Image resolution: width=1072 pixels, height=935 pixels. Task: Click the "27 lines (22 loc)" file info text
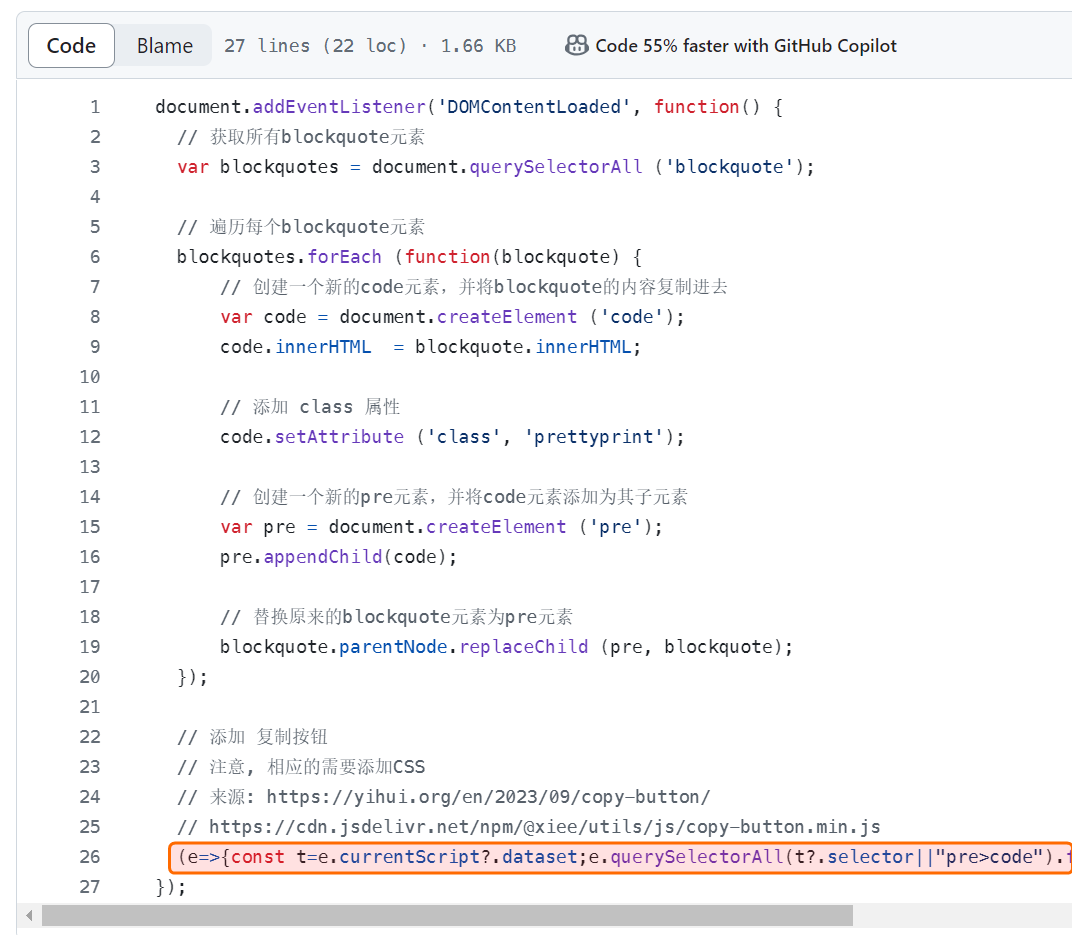[315, 46]
